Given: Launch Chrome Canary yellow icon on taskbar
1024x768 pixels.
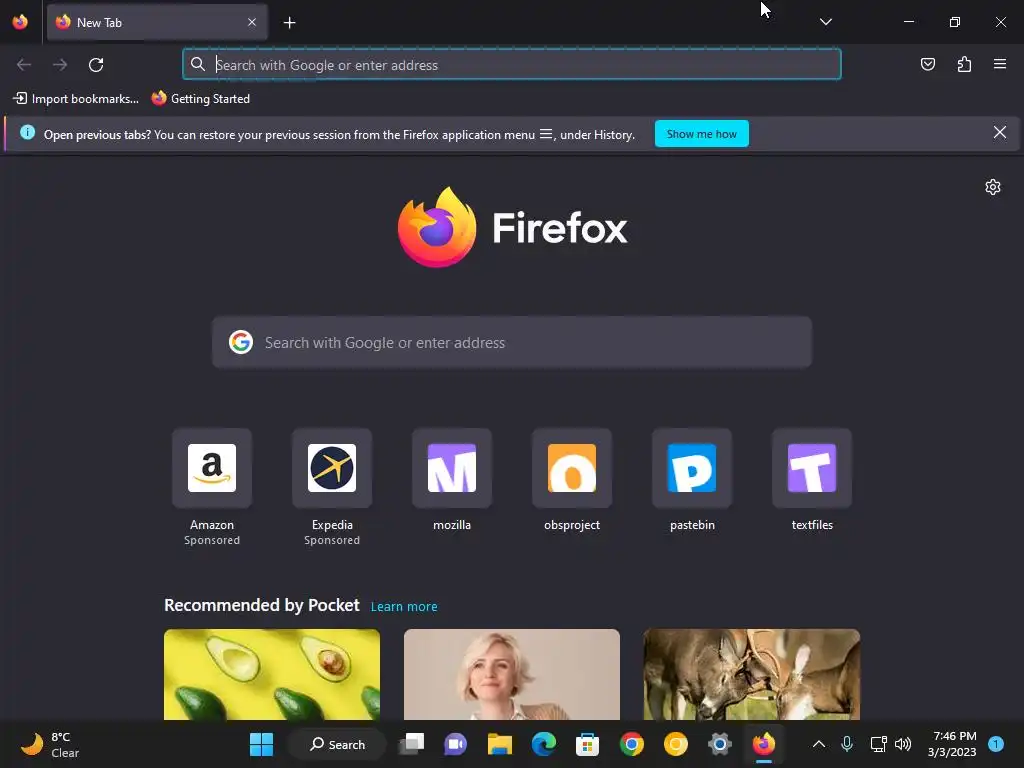Looking at the screenshot, I should point(675,744).
